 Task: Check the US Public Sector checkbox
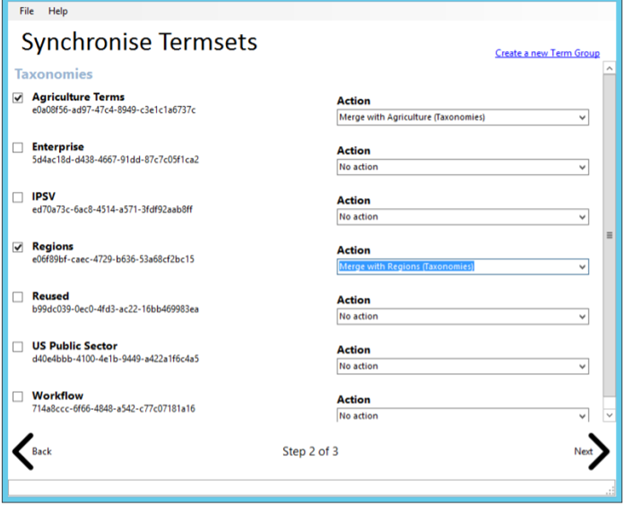pos(17,347)
